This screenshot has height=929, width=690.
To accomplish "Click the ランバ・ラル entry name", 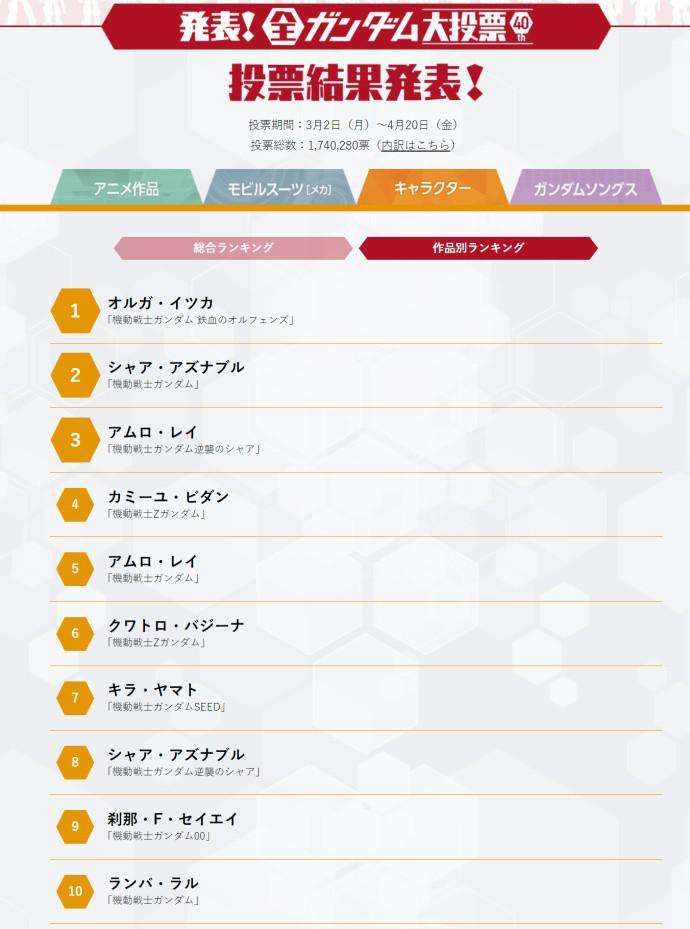I will tap(153, 883).
